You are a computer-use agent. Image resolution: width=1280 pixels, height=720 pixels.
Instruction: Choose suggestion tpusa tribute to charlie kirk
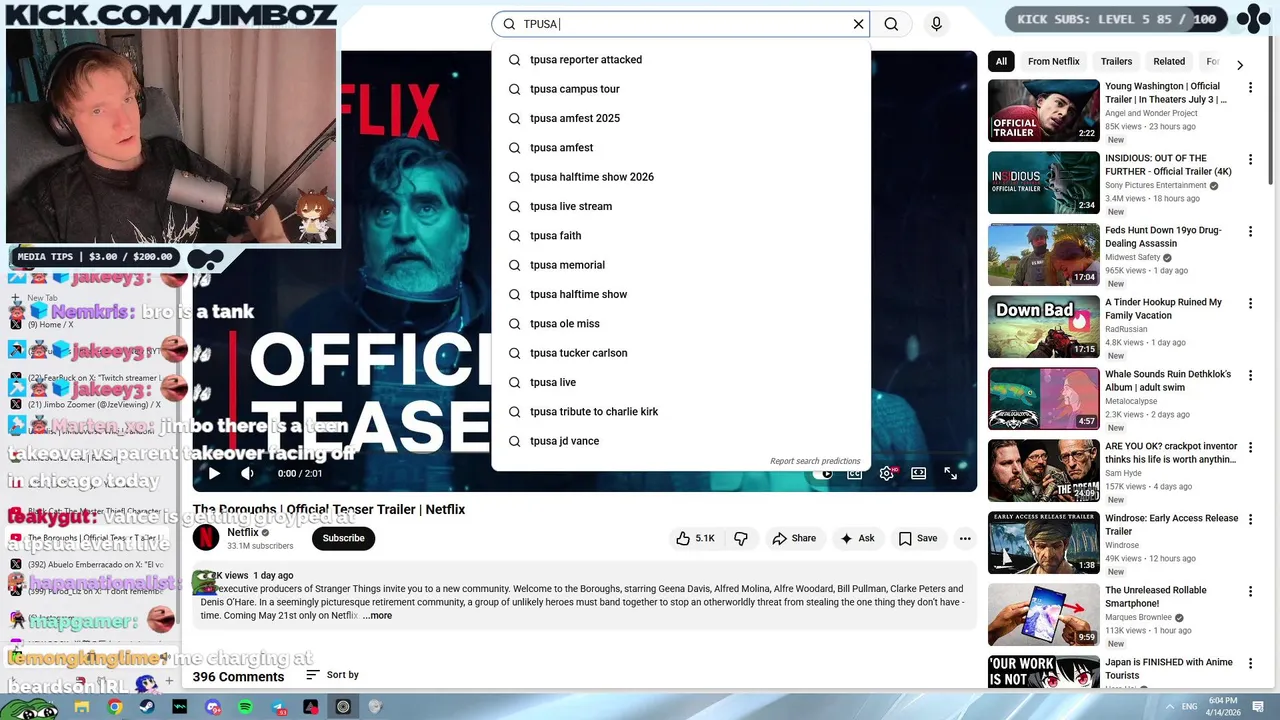click(681, 412)
